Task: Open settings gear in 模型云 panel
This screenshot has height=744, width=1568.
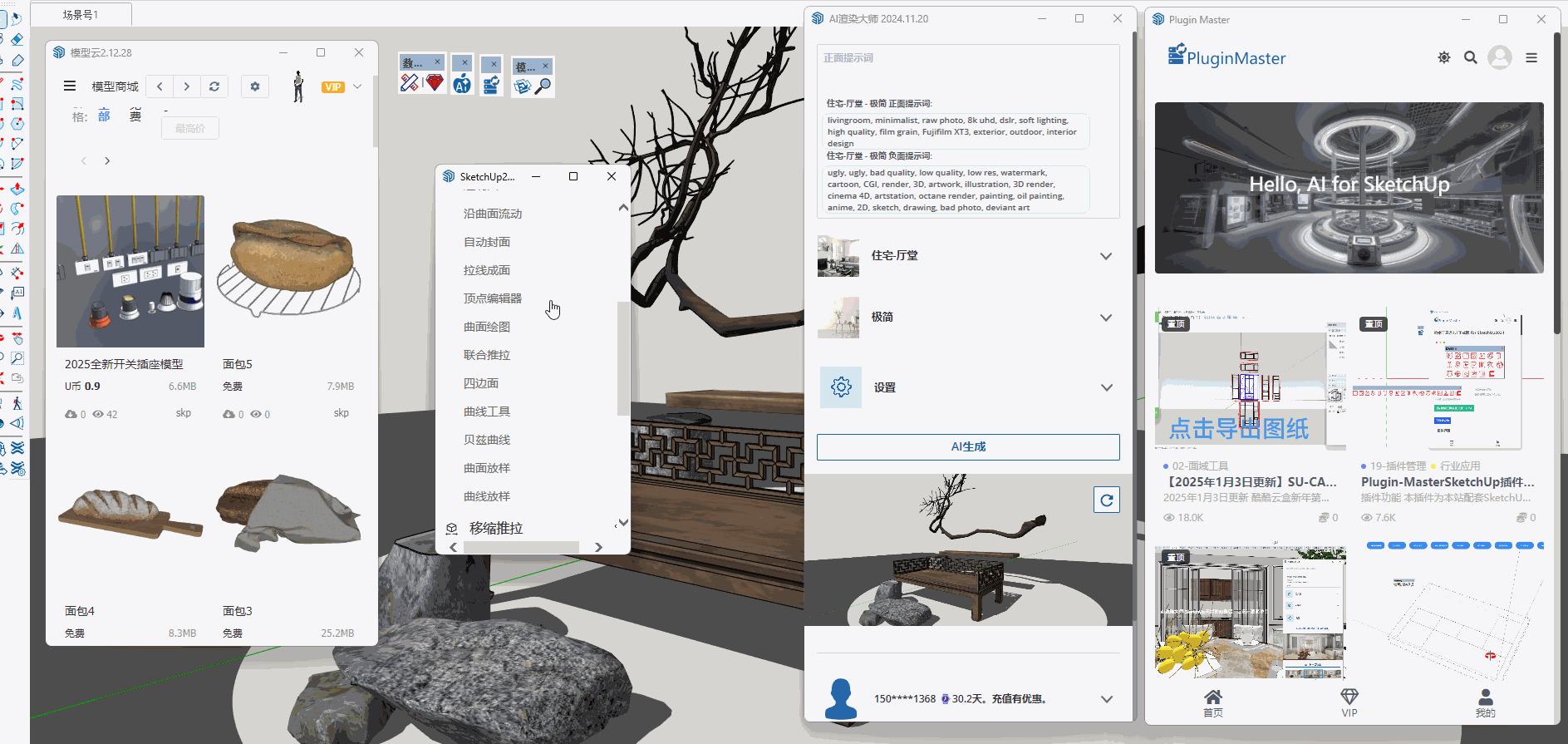Action: click(x=255, y=86)
